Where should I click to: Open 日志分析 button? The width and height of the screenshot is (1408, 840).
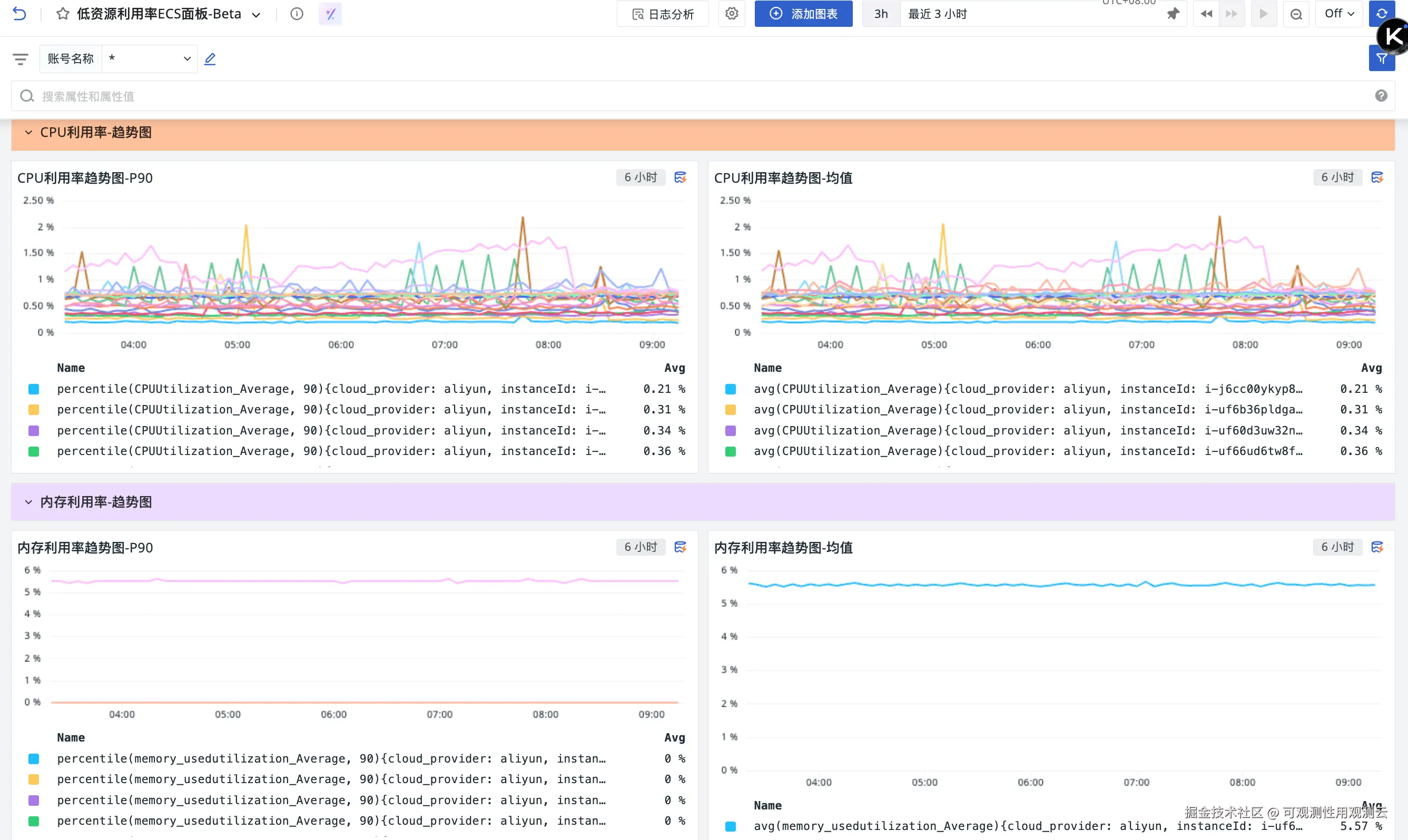click(663, 14)
